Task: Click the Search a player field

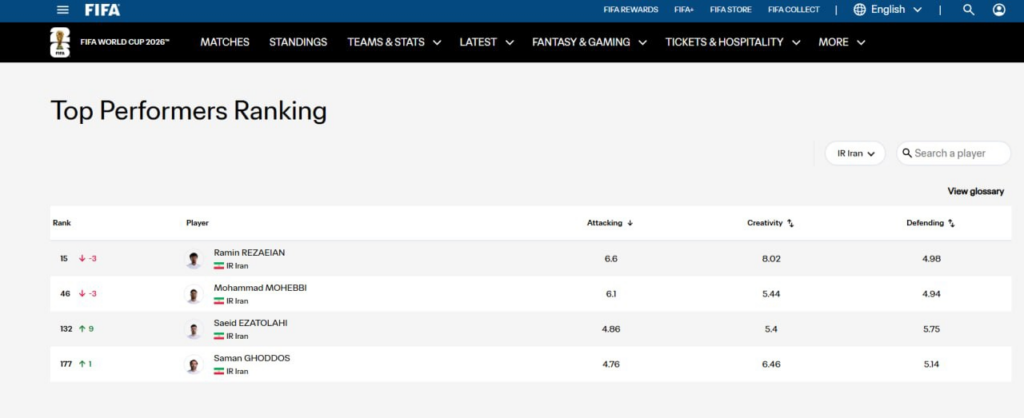Action: coord(953,153)
